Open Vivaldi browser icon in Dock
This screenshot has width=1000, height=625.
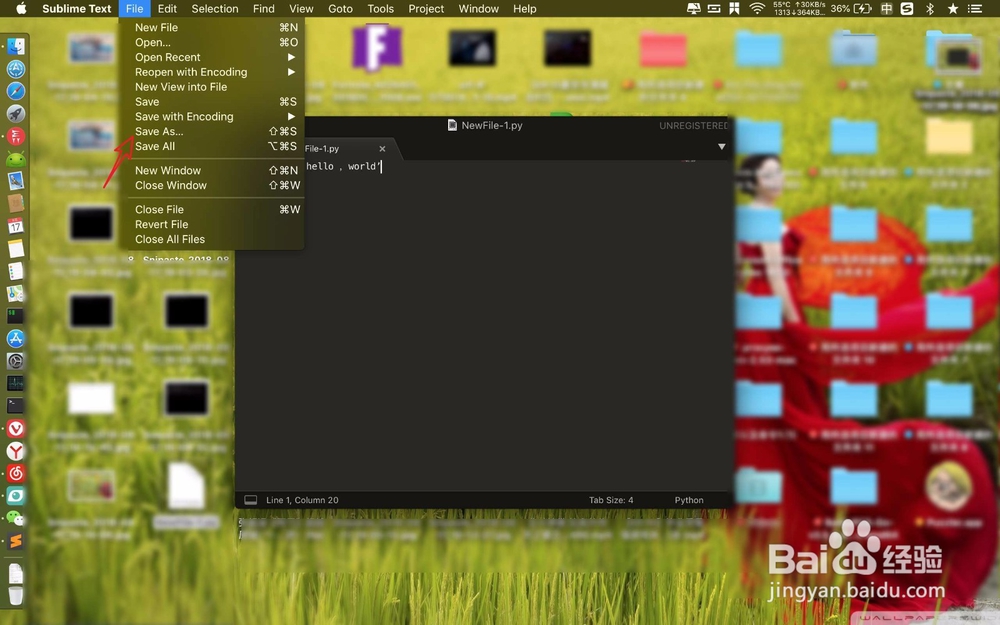15,429
